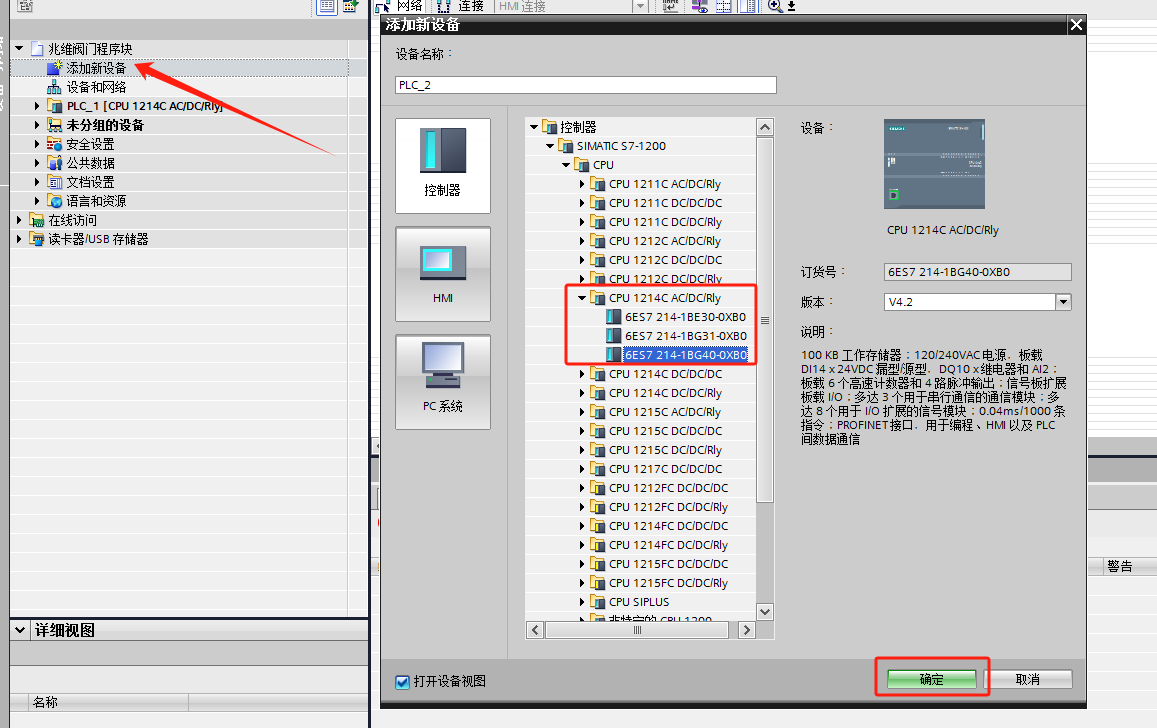Toggle the 打开设备视图 checkbox
Image resolution: width=1157 pixels, height=728 pixels.
pos(402,682)
